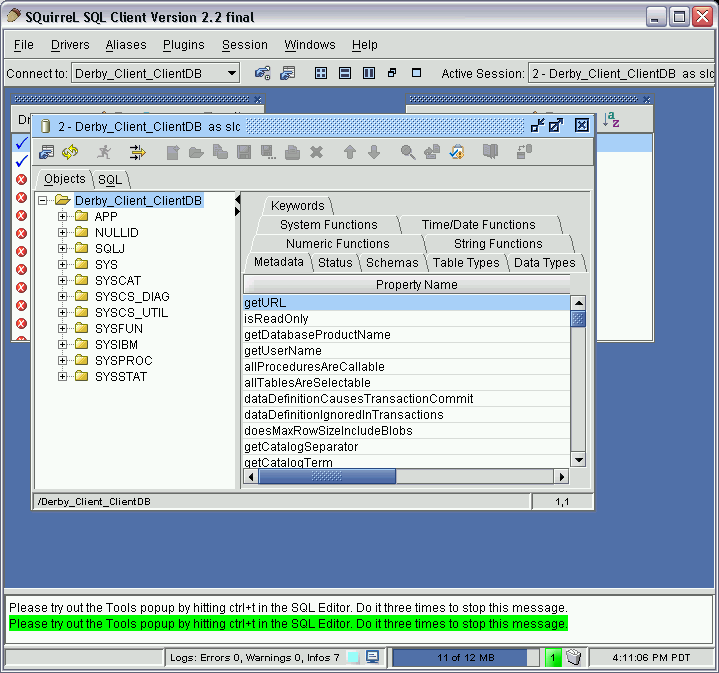This screenshot has height=673, width=719.
Task: Open the Plugins menu
Action: tap(183, 45)
